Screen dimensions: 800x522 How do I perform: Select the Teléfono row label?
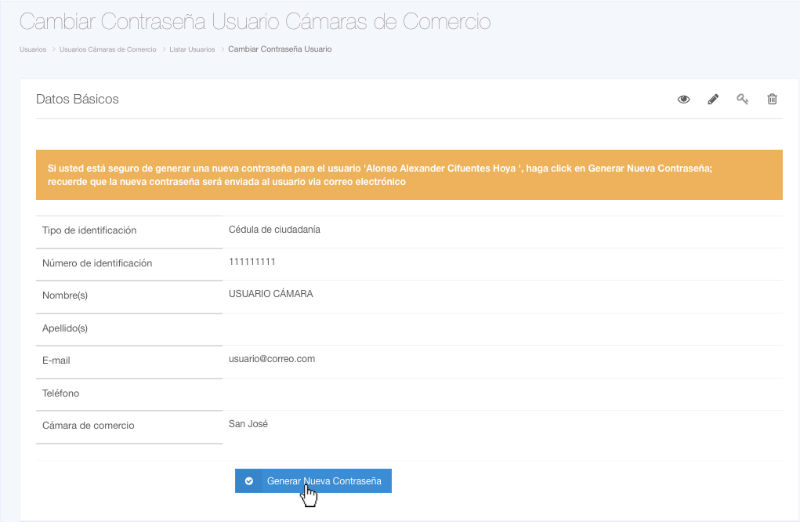pos(61,393)
